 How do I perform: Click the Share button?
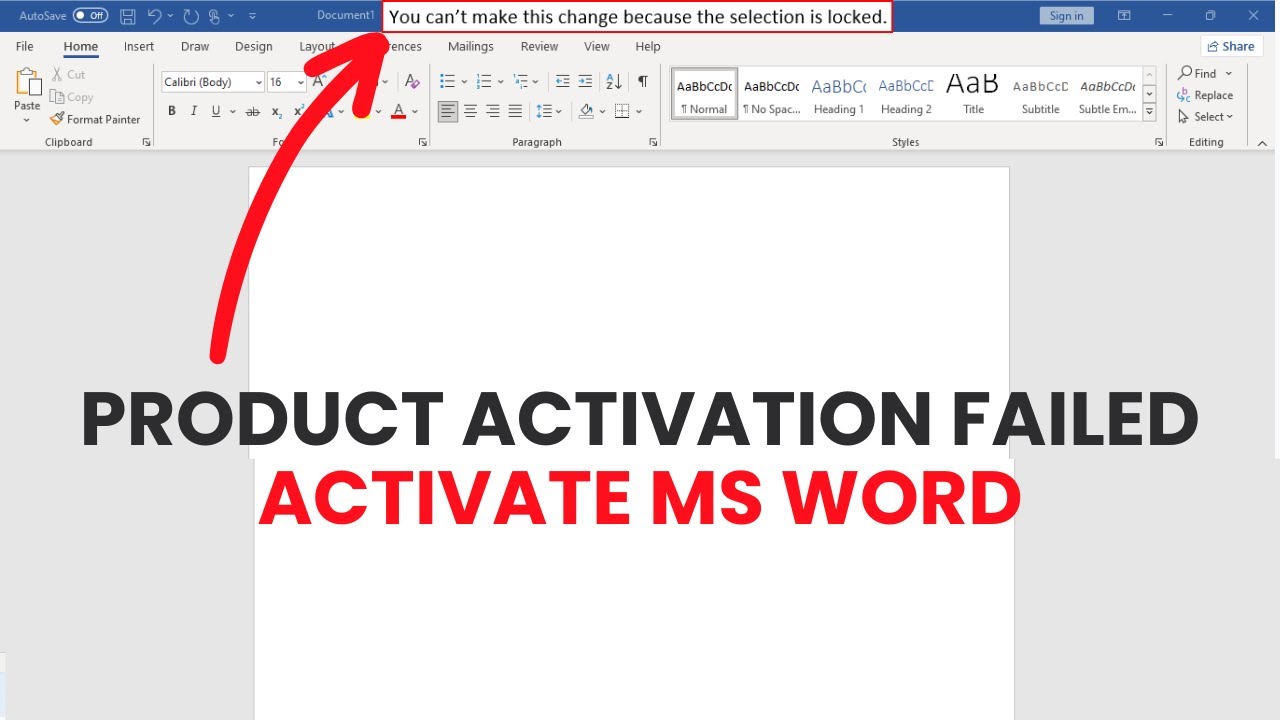click(x=1231, y=46)
